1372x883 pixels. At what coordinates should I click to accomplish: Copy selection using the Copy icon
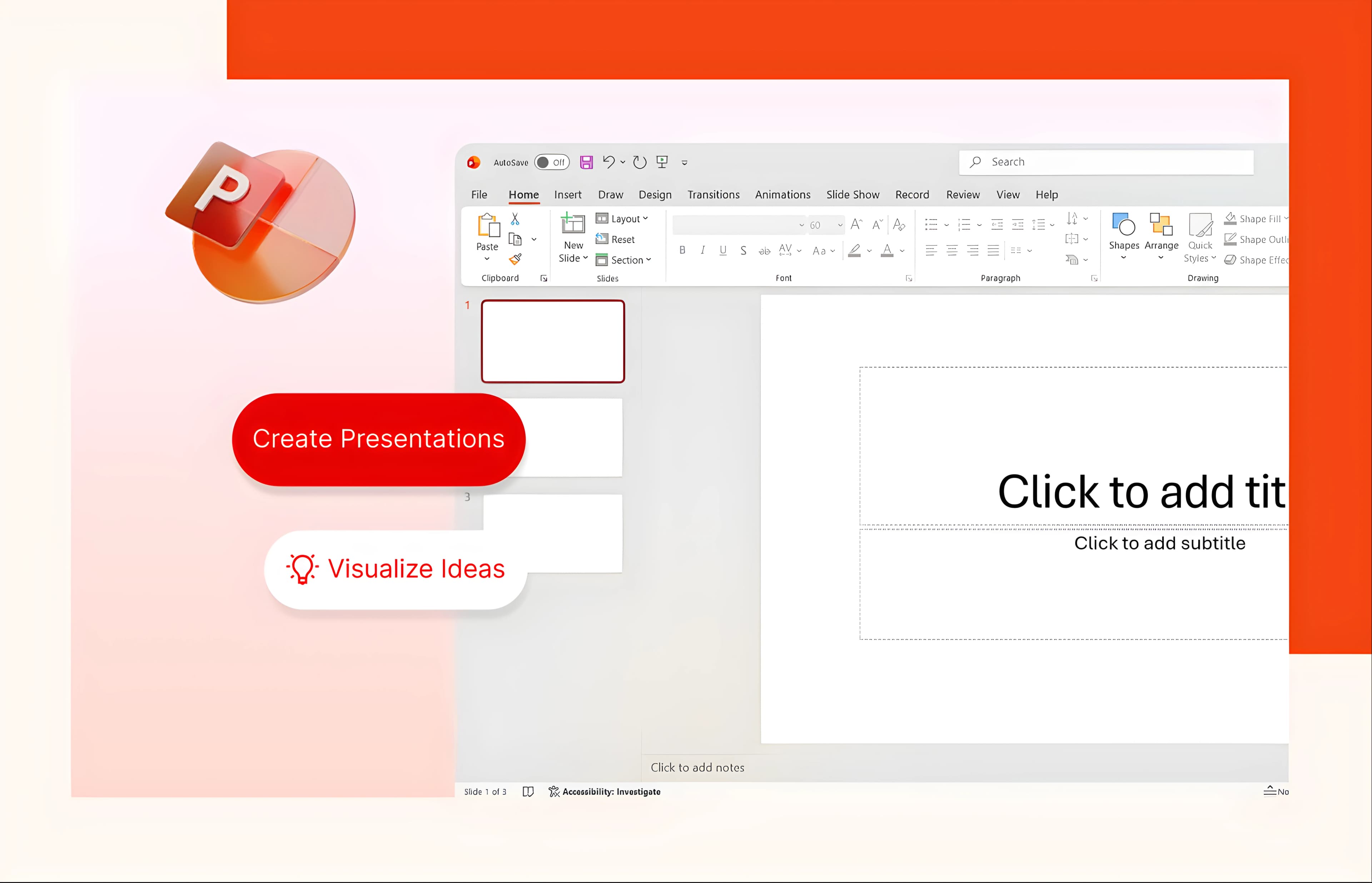(x=516, y=239)
